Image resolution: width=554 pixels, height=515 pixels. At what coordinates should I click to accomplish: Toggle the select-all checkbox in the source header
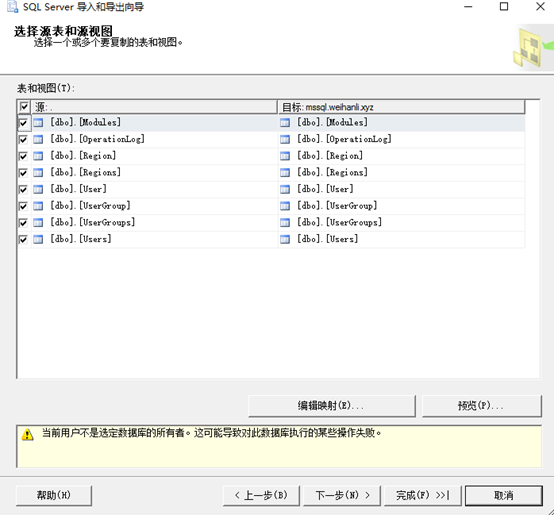click(24, 106)
